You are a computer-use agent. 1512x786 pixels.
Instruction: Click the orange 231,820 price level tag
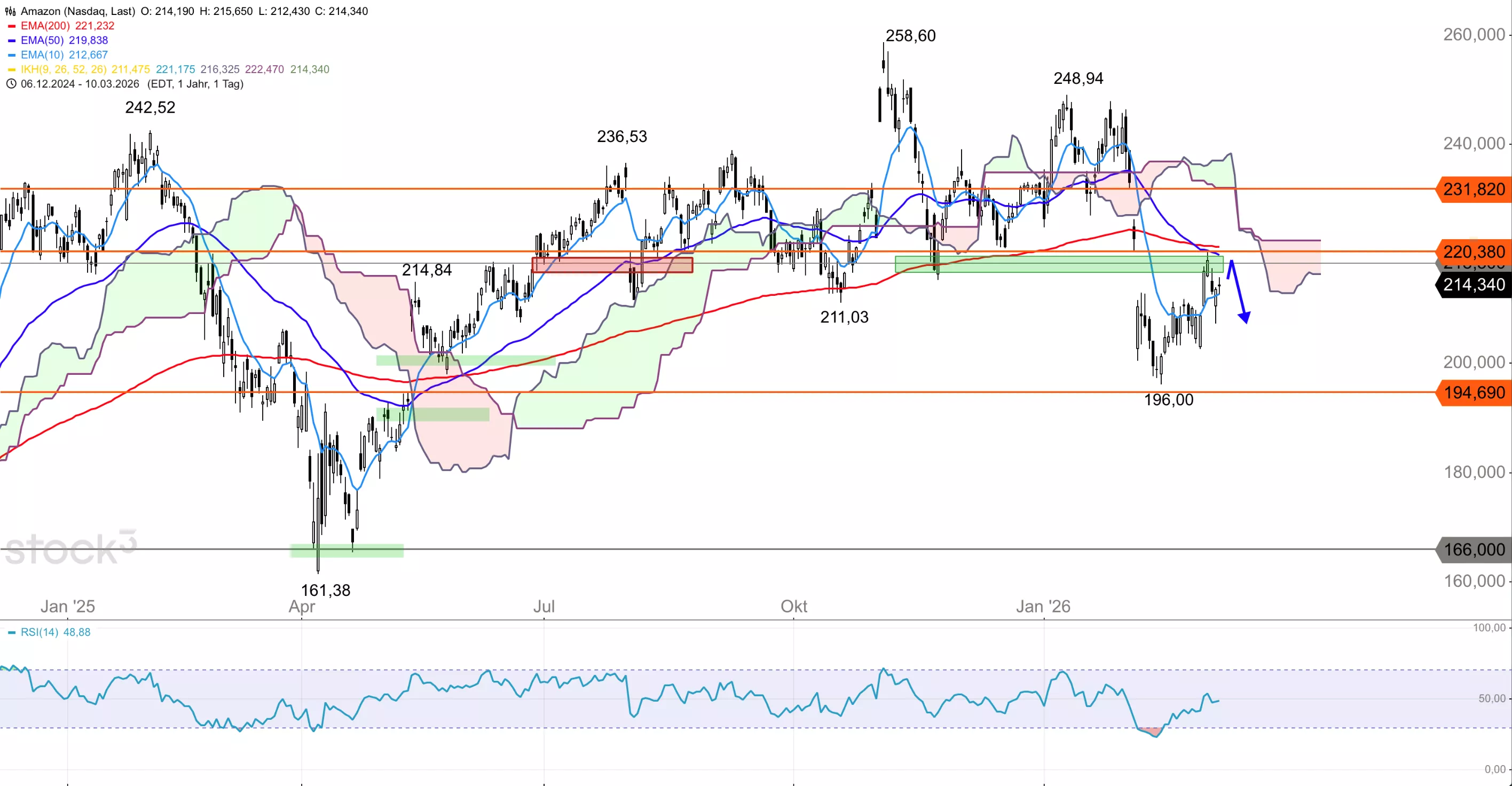[1473, 190]
